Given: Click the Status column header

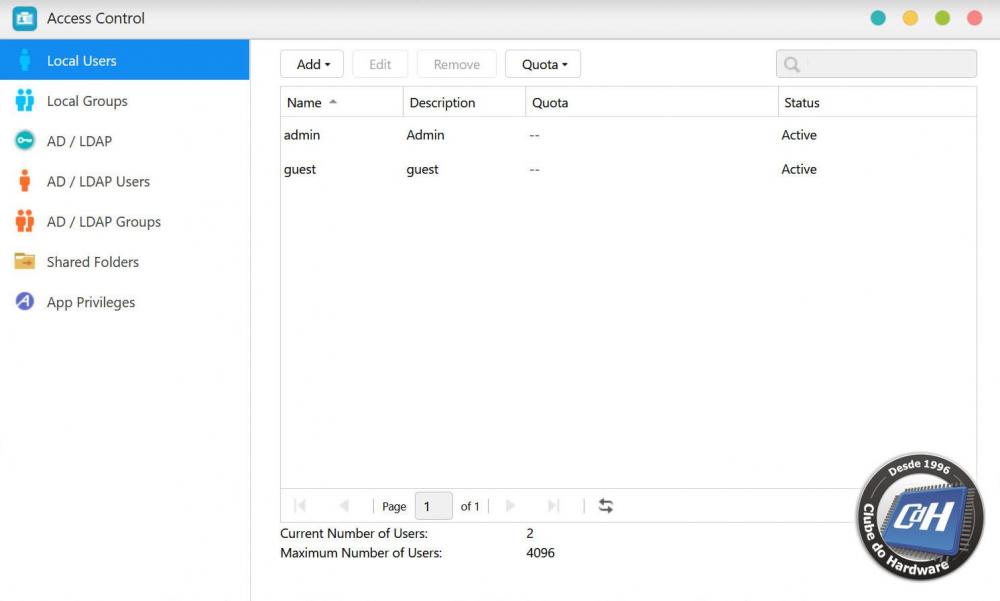Looking at the screenshot, I should [x=802, y=102].
